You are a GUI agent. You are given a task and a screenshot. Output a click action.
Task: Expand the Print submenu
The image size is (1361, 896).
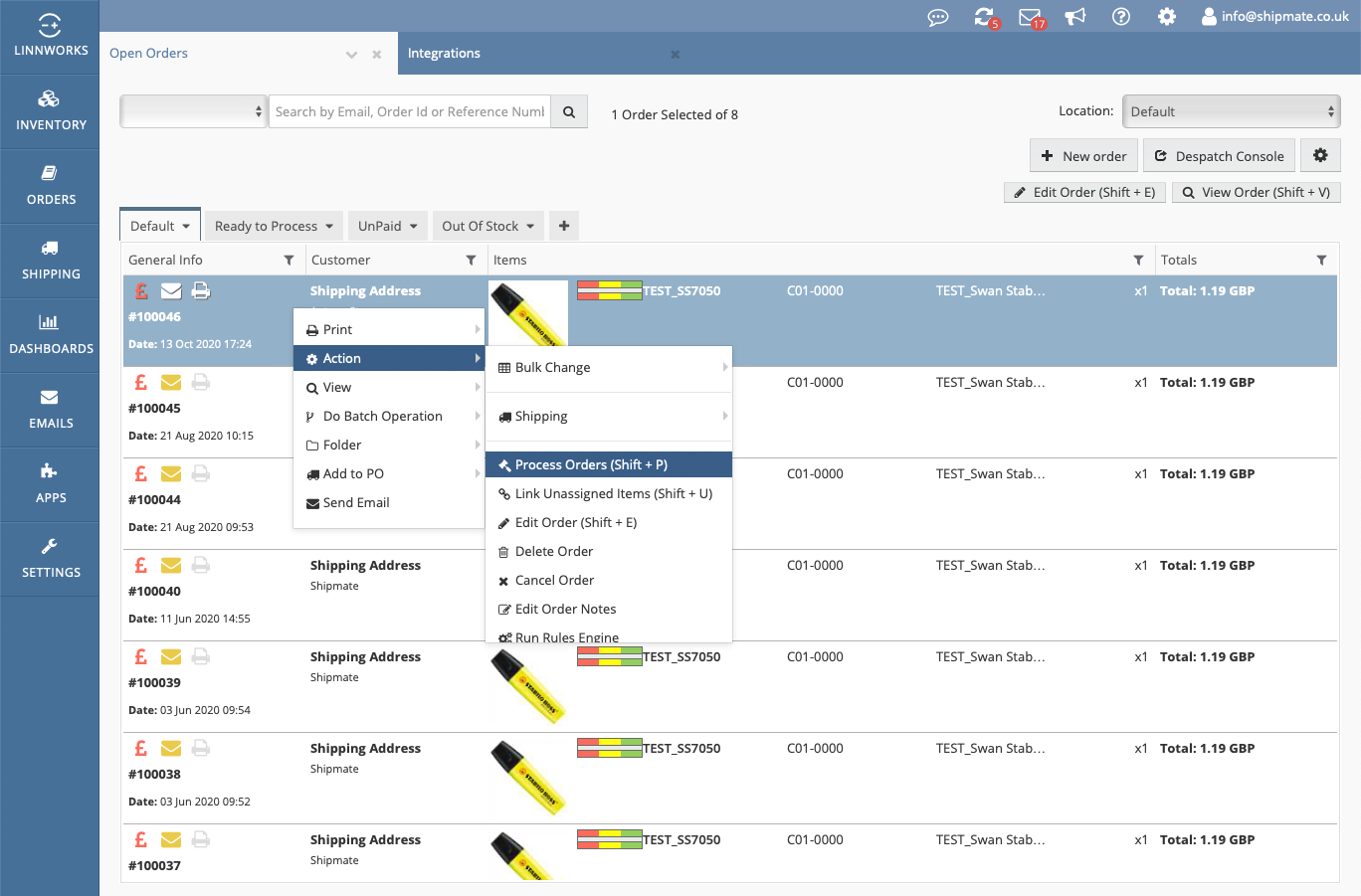click(389, 330)
